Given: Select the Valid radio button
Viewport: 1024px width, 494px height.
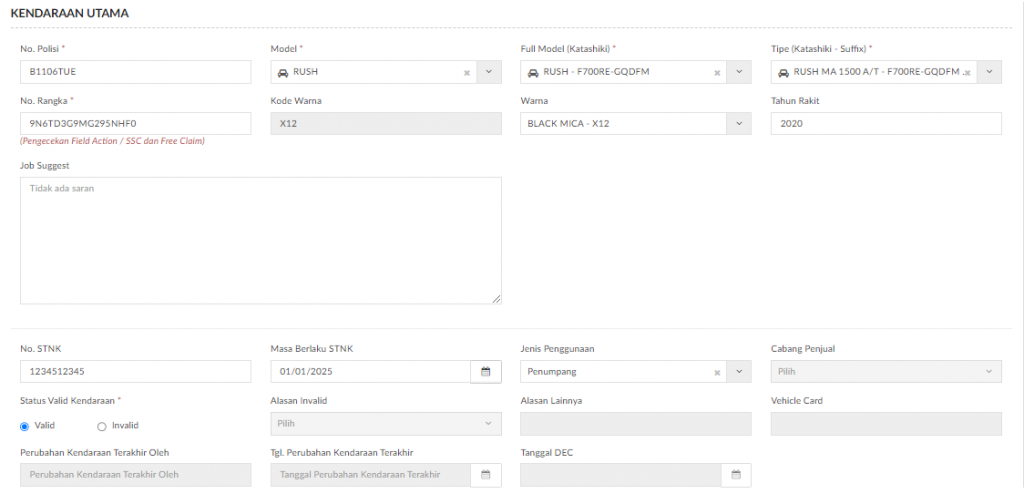Looking at the screenshot, I should pos(25,426).
